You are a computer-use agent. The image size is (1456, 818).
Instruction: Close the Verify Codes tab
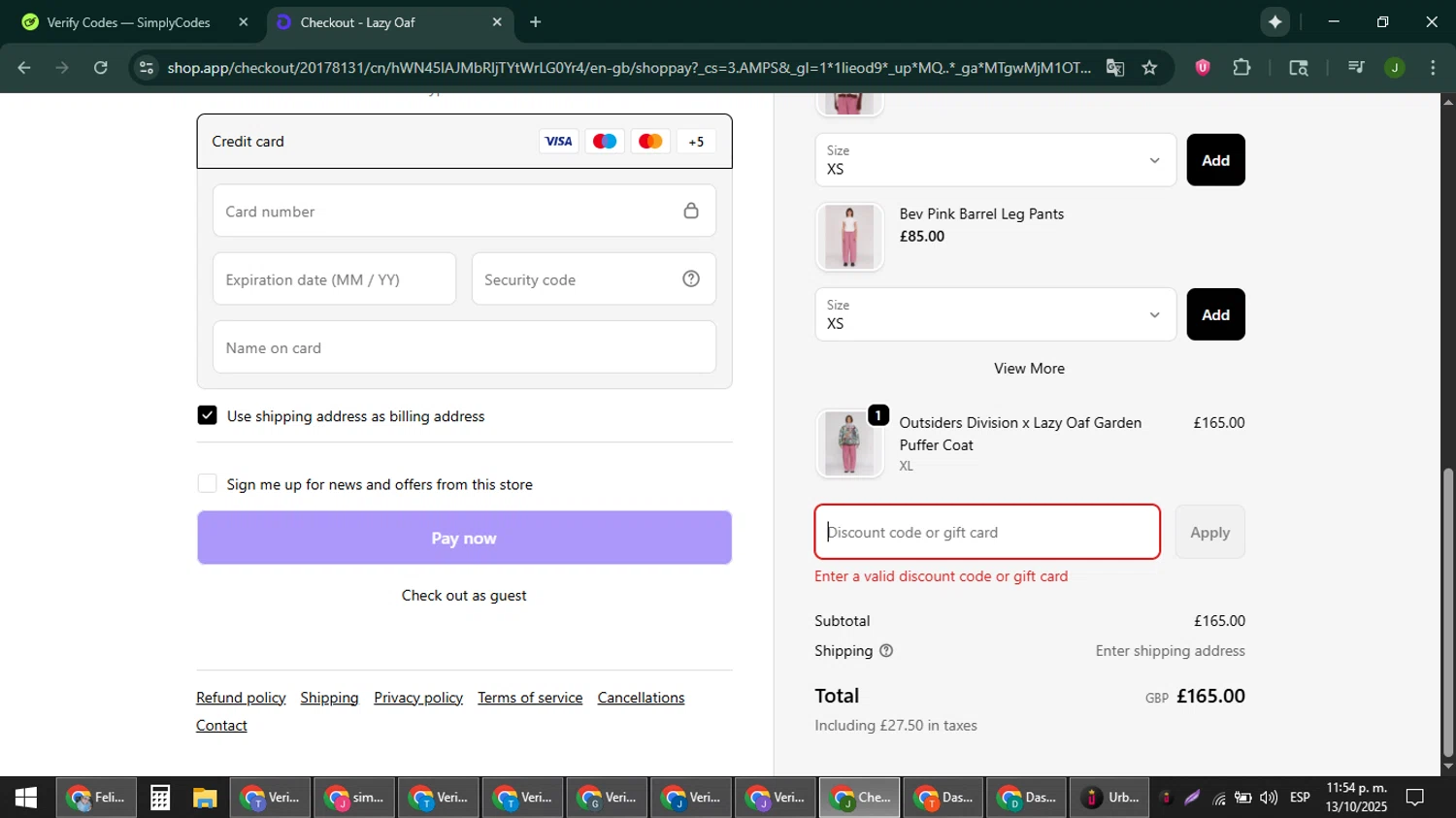(244, 21)
